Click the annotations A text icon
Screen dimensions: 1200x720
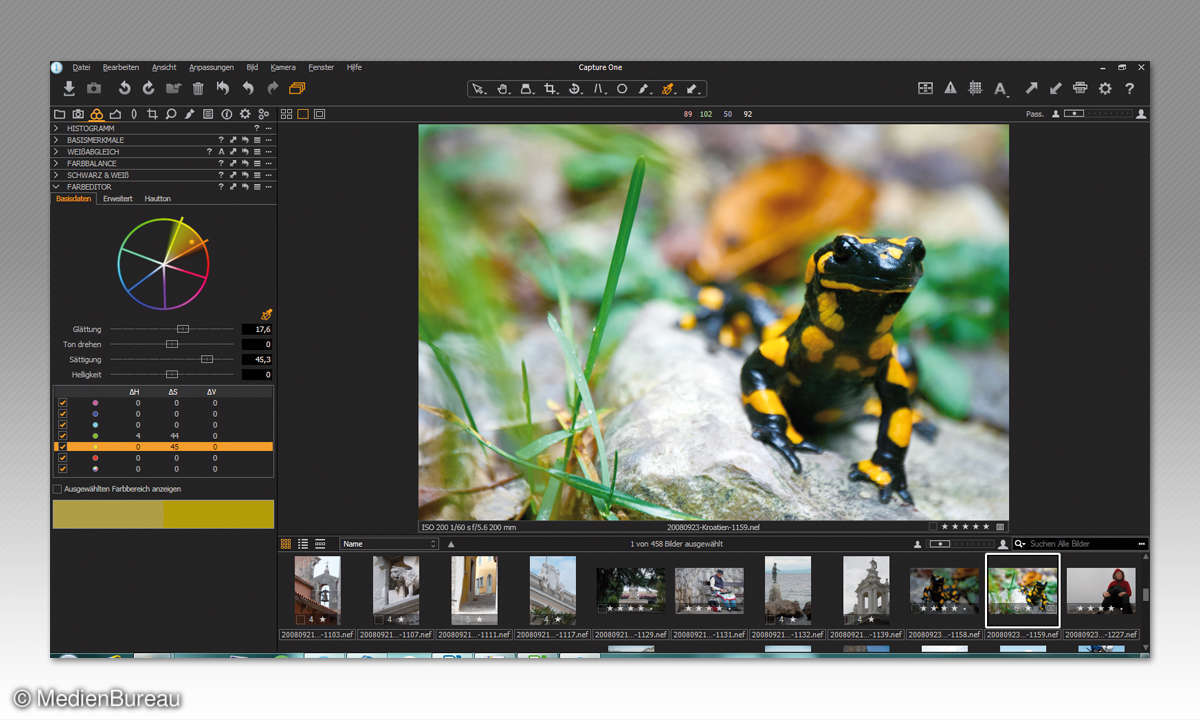point(1000,88)
